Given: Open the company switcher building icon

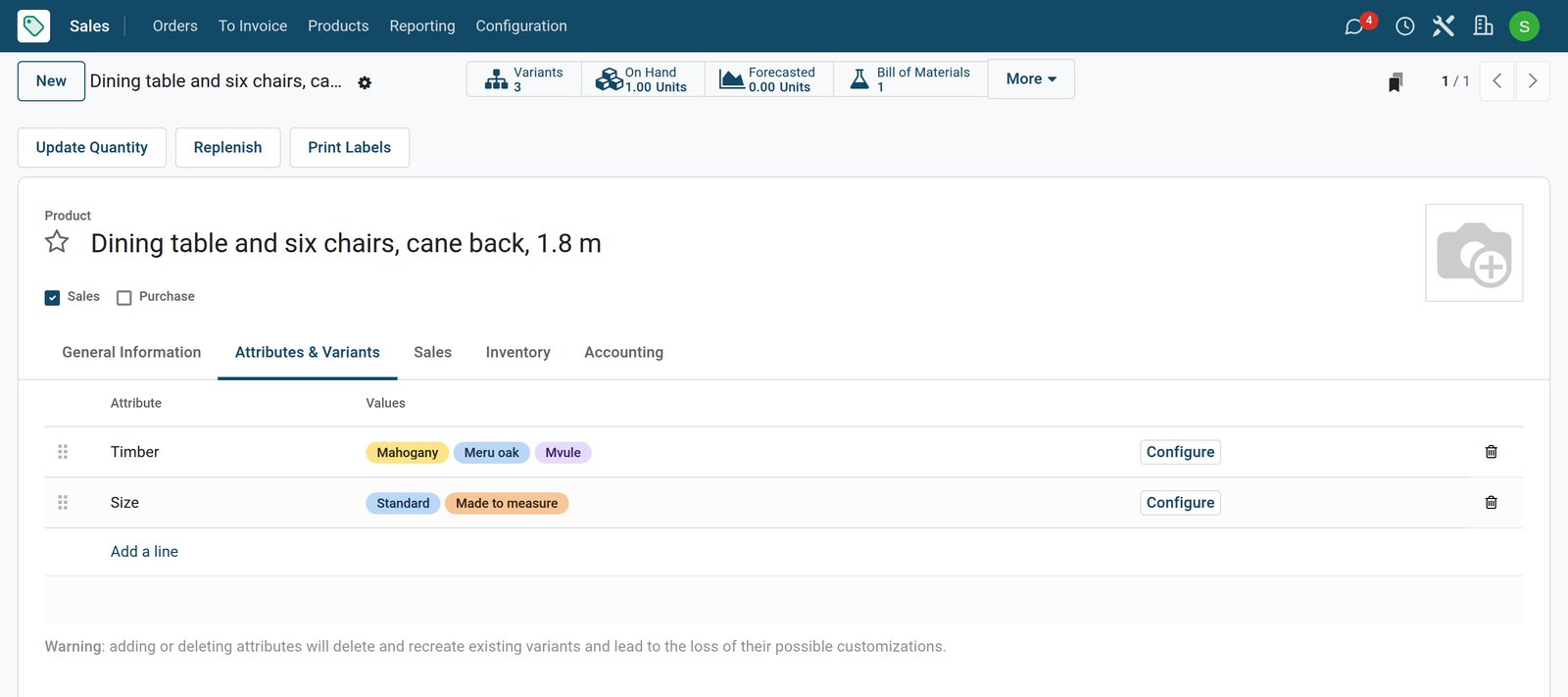Looking at the screenshot, I should tap(1484, 26).
